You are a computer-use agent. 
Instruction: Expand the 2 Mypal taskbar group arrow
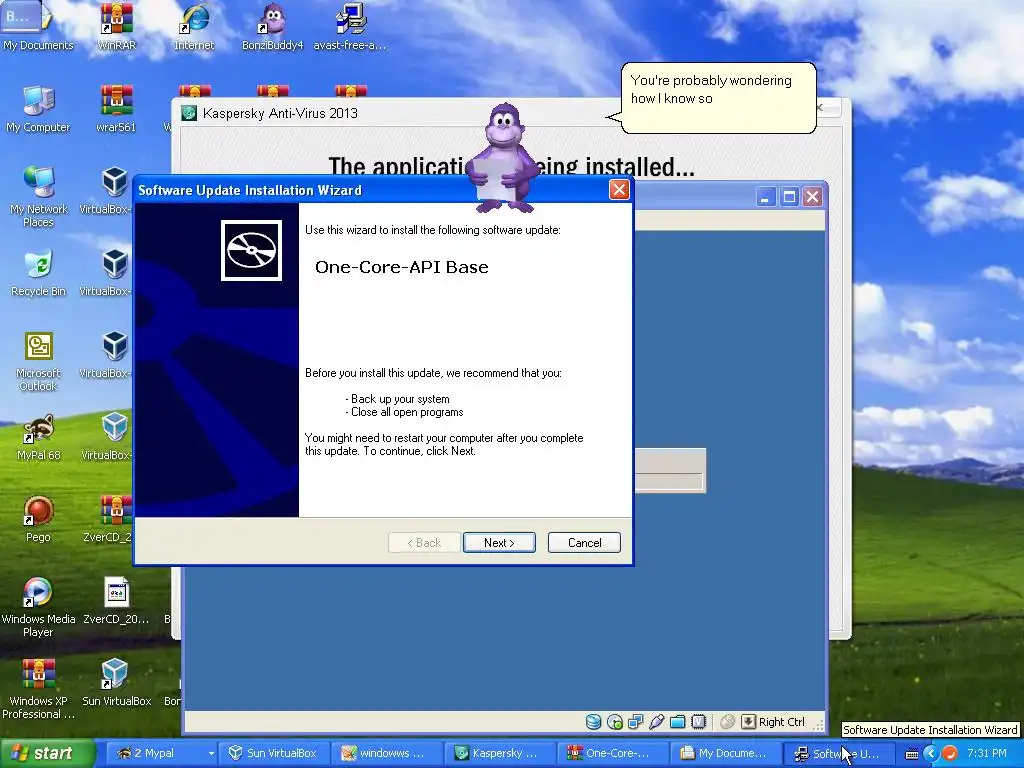click(x=211, y=753)
